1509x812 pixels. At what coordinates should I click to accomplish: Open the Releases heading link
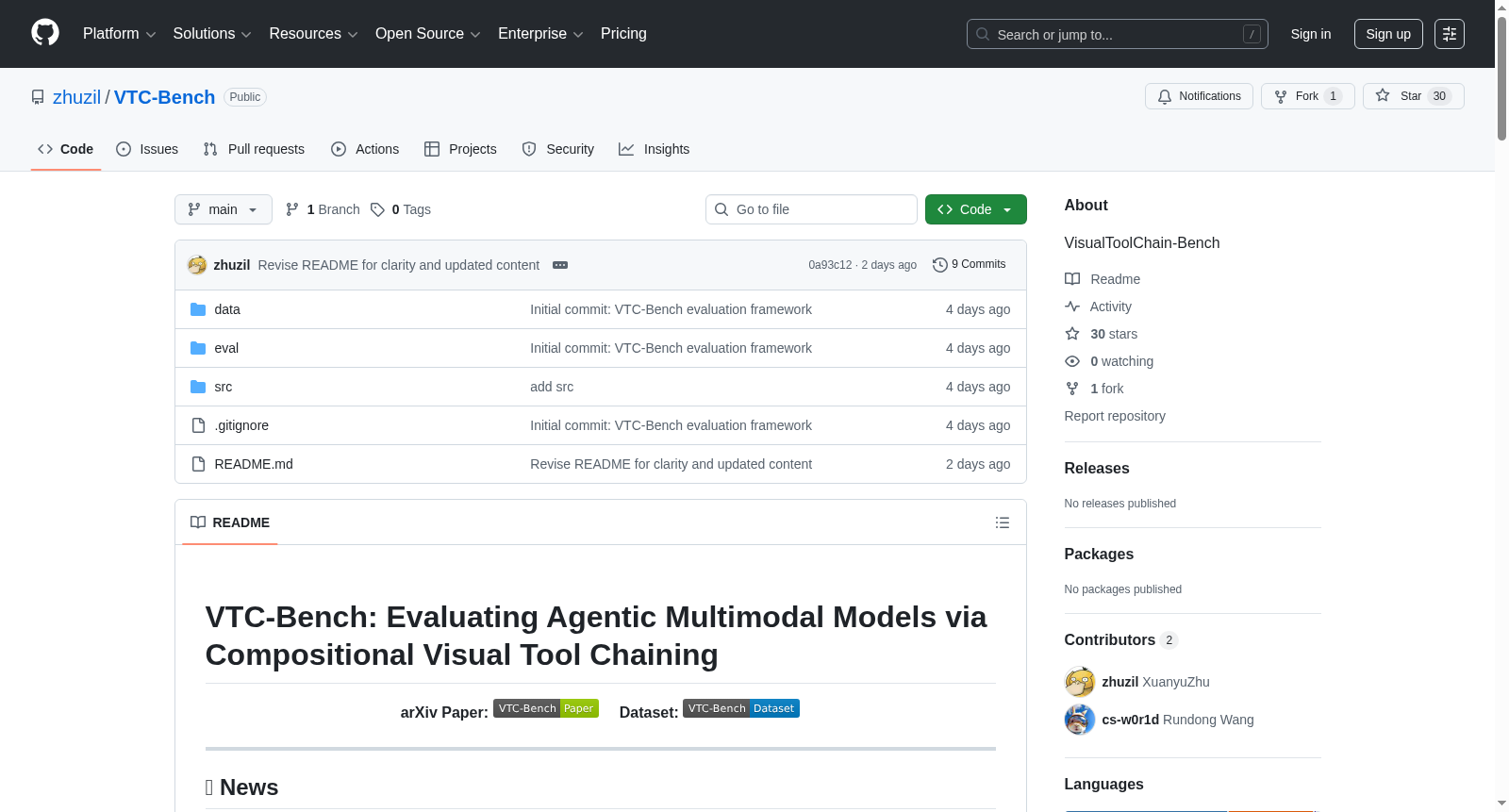(x=1097, y=468)
